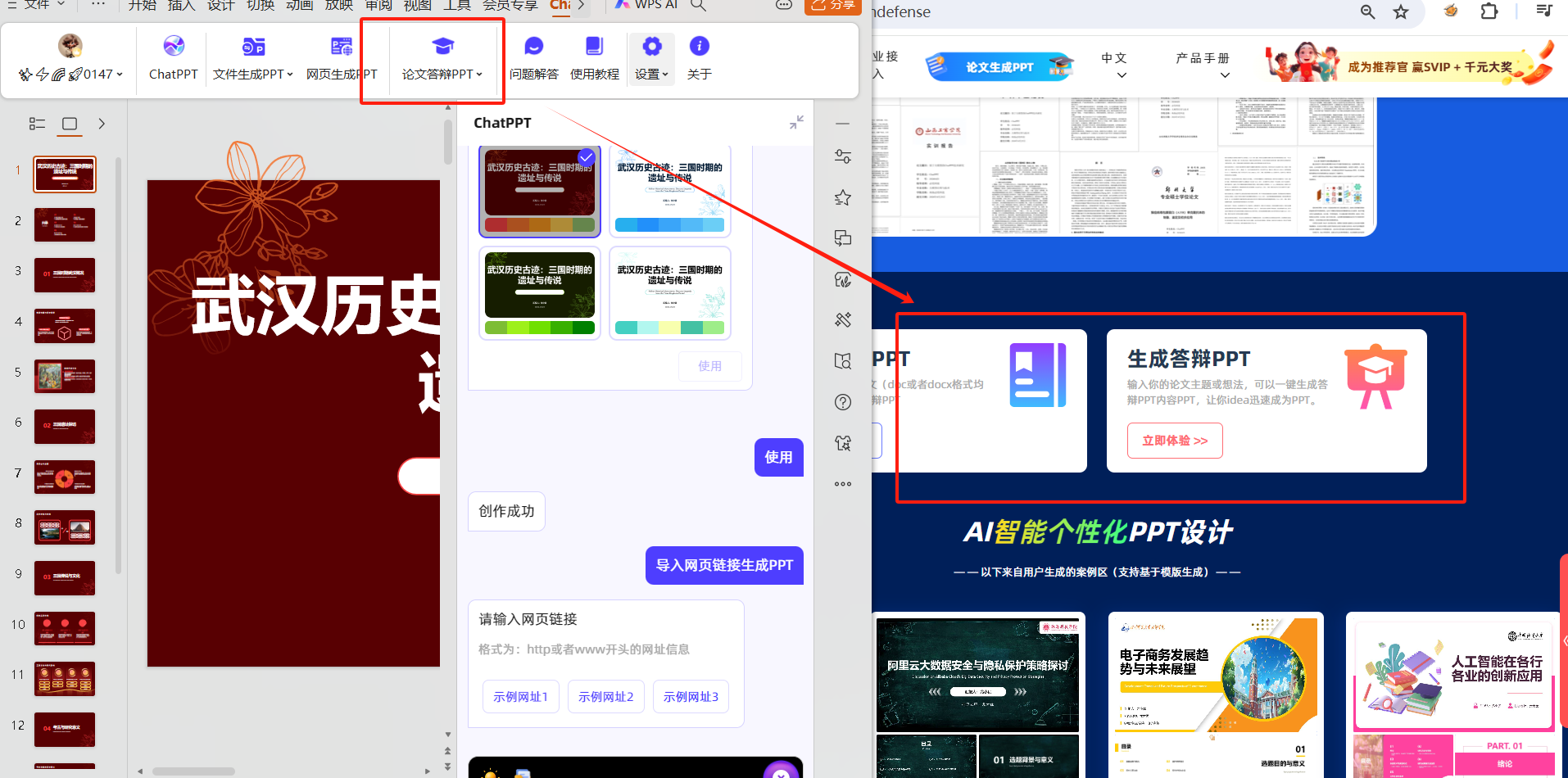Expand the 文件生成PPT dropdown arrow
Screen dimensions: 1568x778
290,75
